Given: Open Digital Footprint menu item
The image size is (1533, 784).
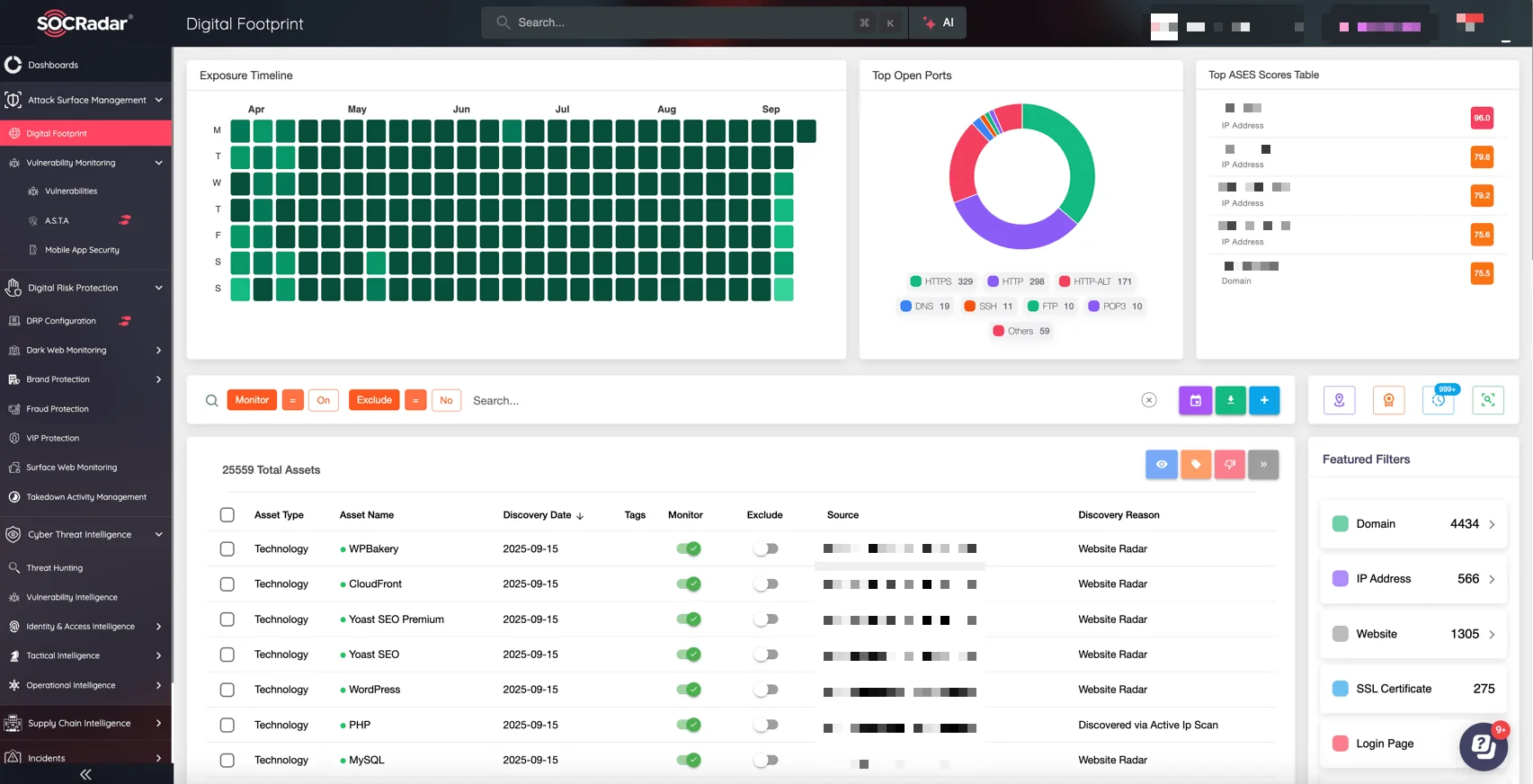Looking at the screenshot, I should click(85, 133).
